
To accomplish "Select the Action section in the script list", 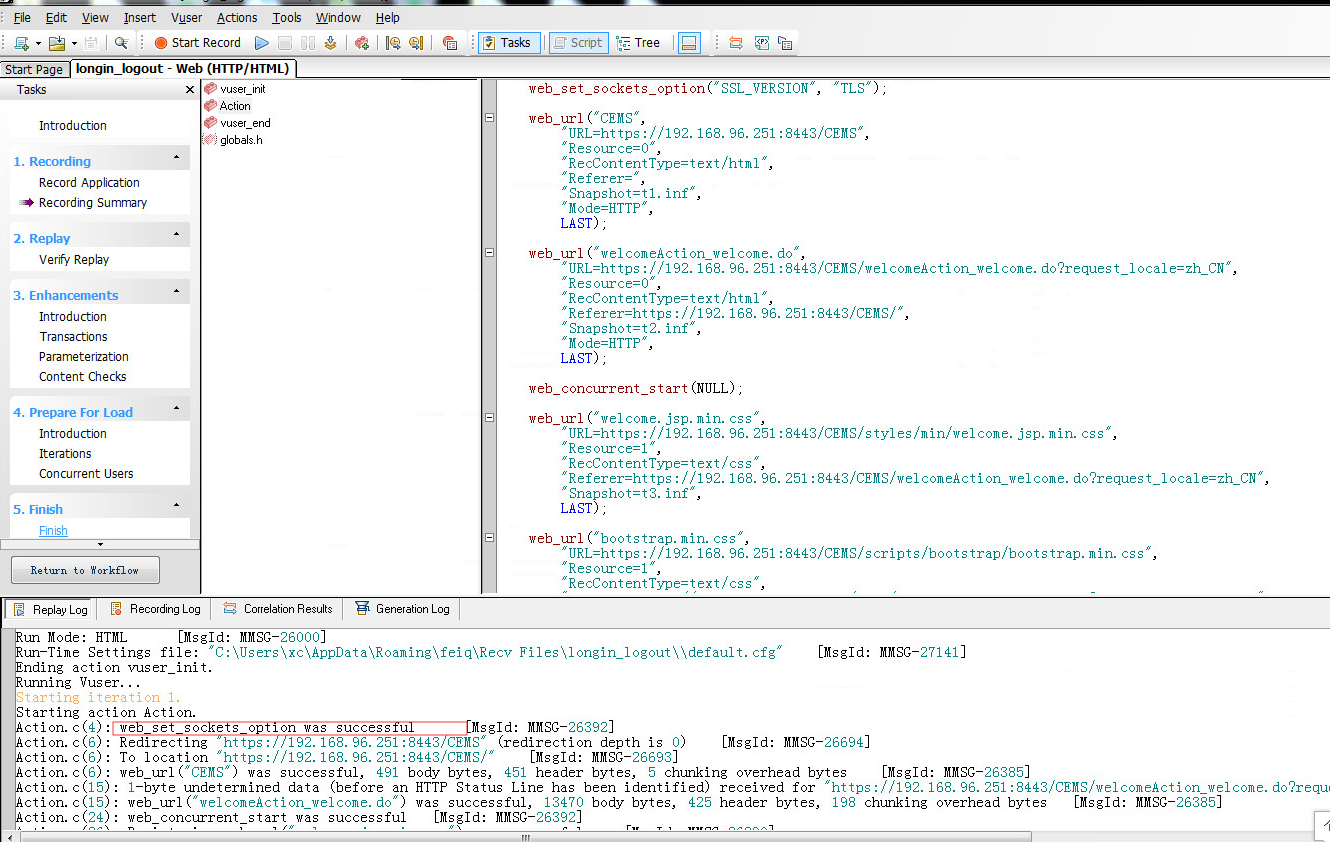I will point(236,105).
